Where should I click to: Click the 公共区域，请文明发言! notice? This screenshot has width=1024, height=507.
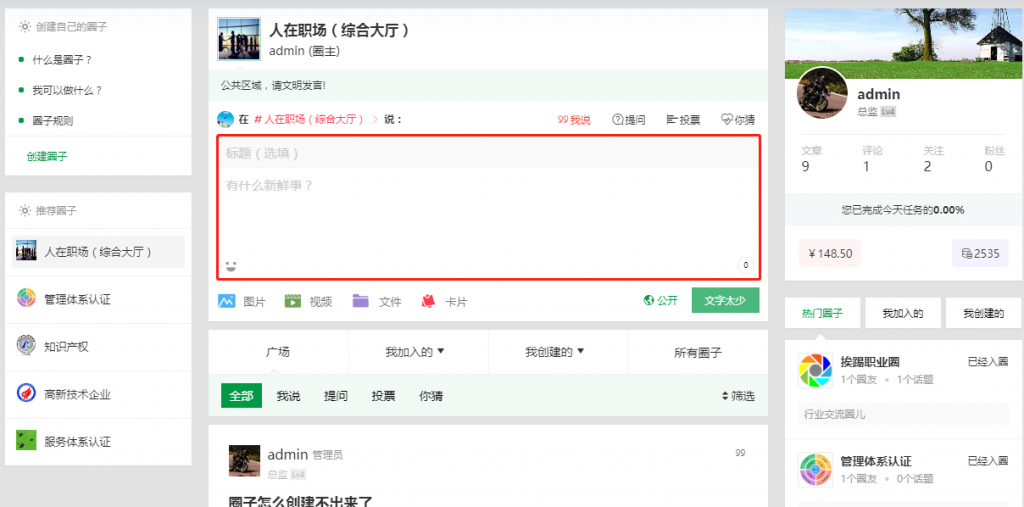(273, 85)
